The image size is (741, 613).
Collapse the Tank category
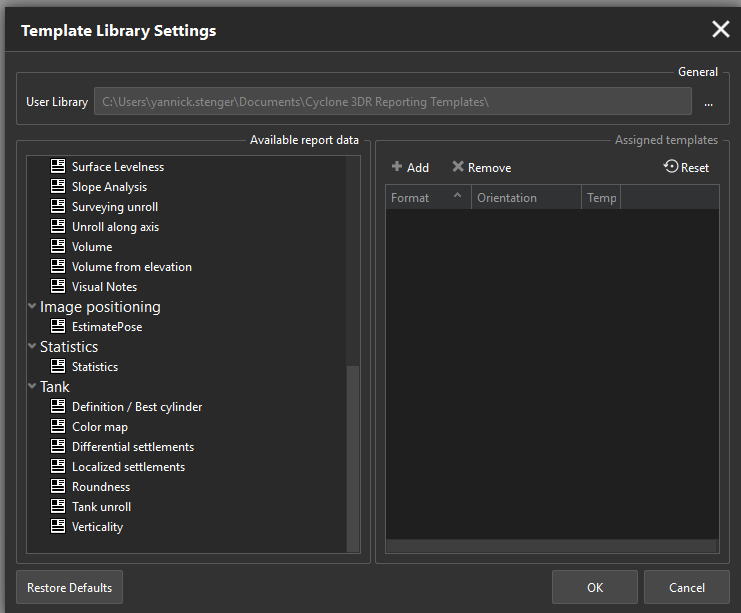pos(33,387)
